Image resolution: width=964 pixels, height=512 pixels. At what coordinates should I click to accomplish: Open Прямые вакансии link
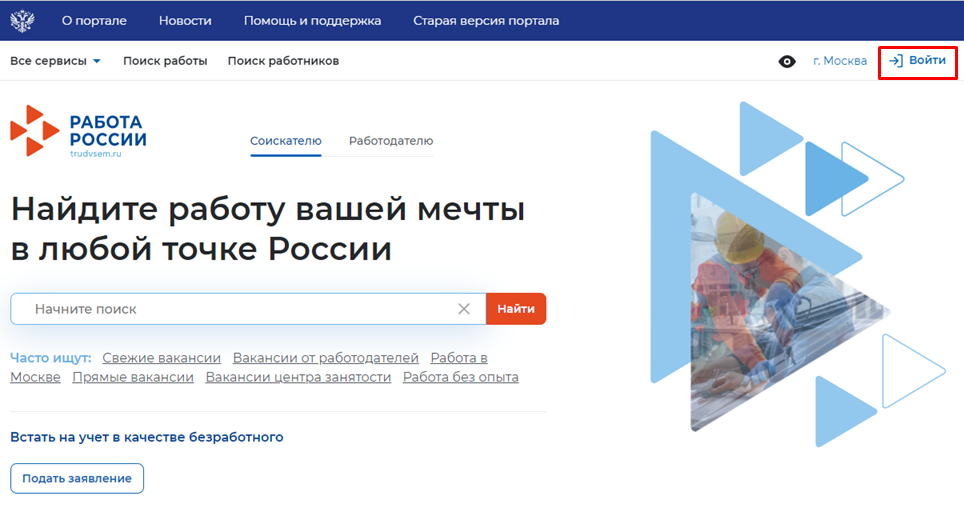tap(133, 377)
